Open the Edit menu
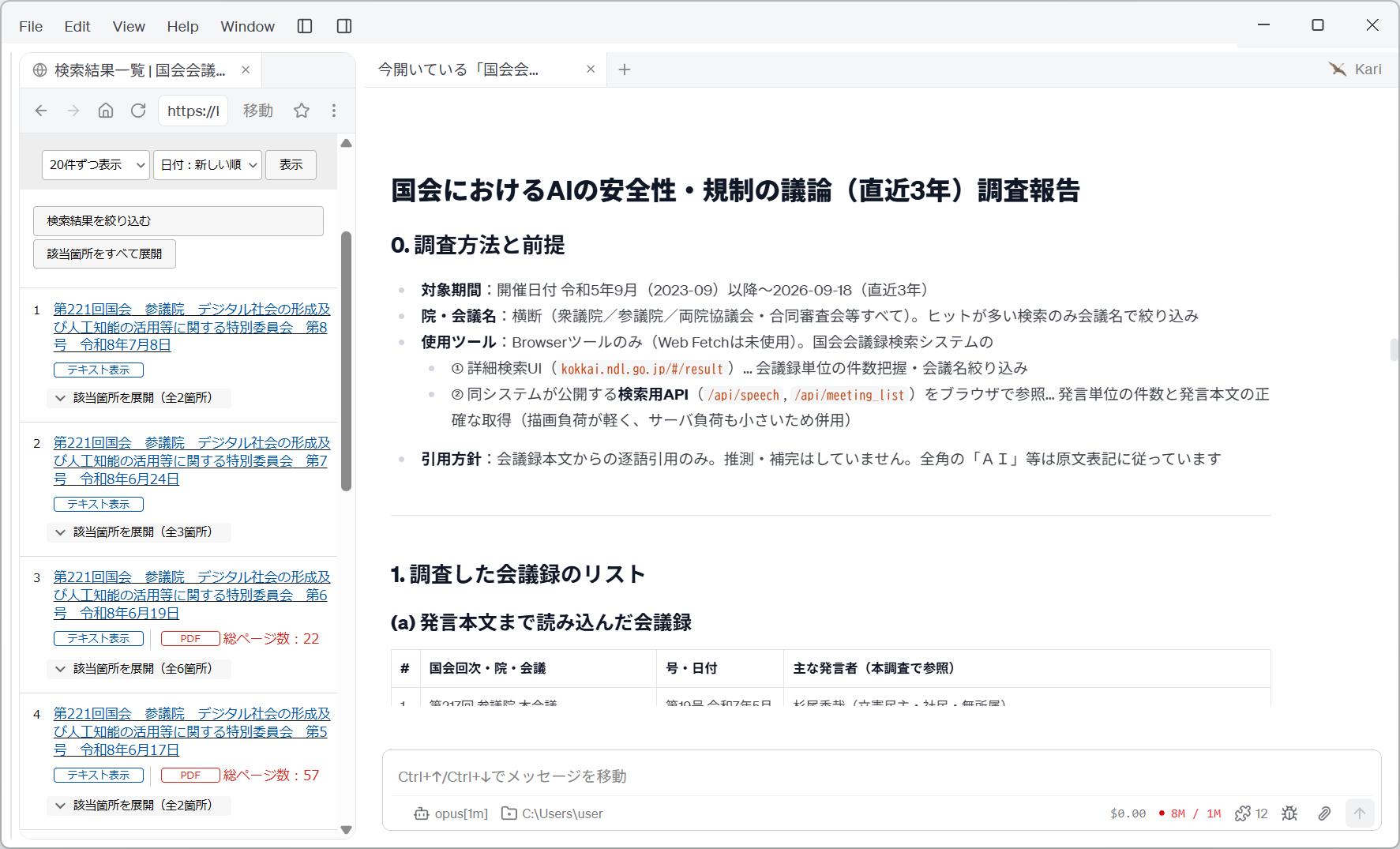The image size is (1400, 849). point(77,26)
